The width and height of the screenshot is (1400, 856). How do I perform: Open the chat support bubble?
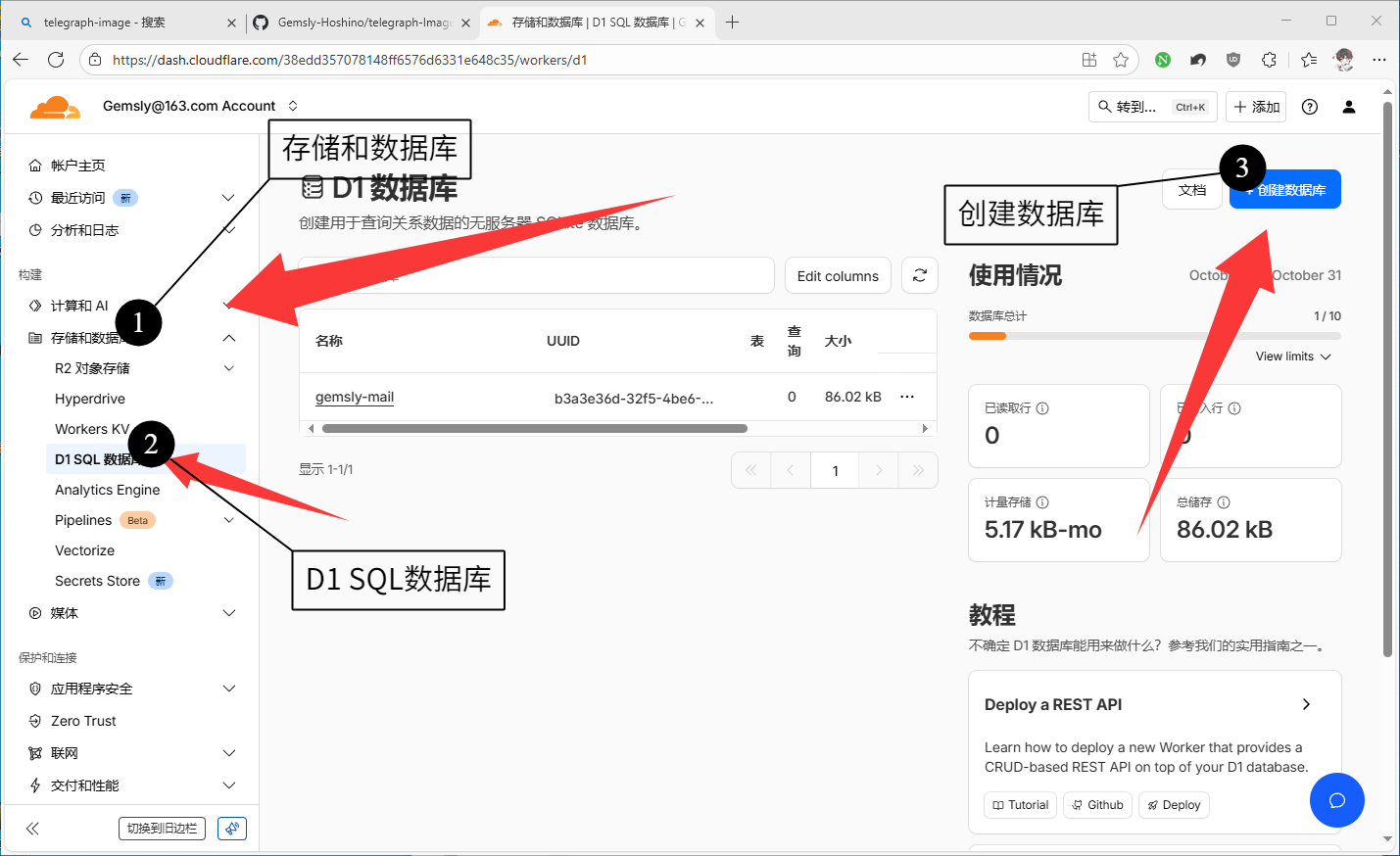pos(1336,800)
